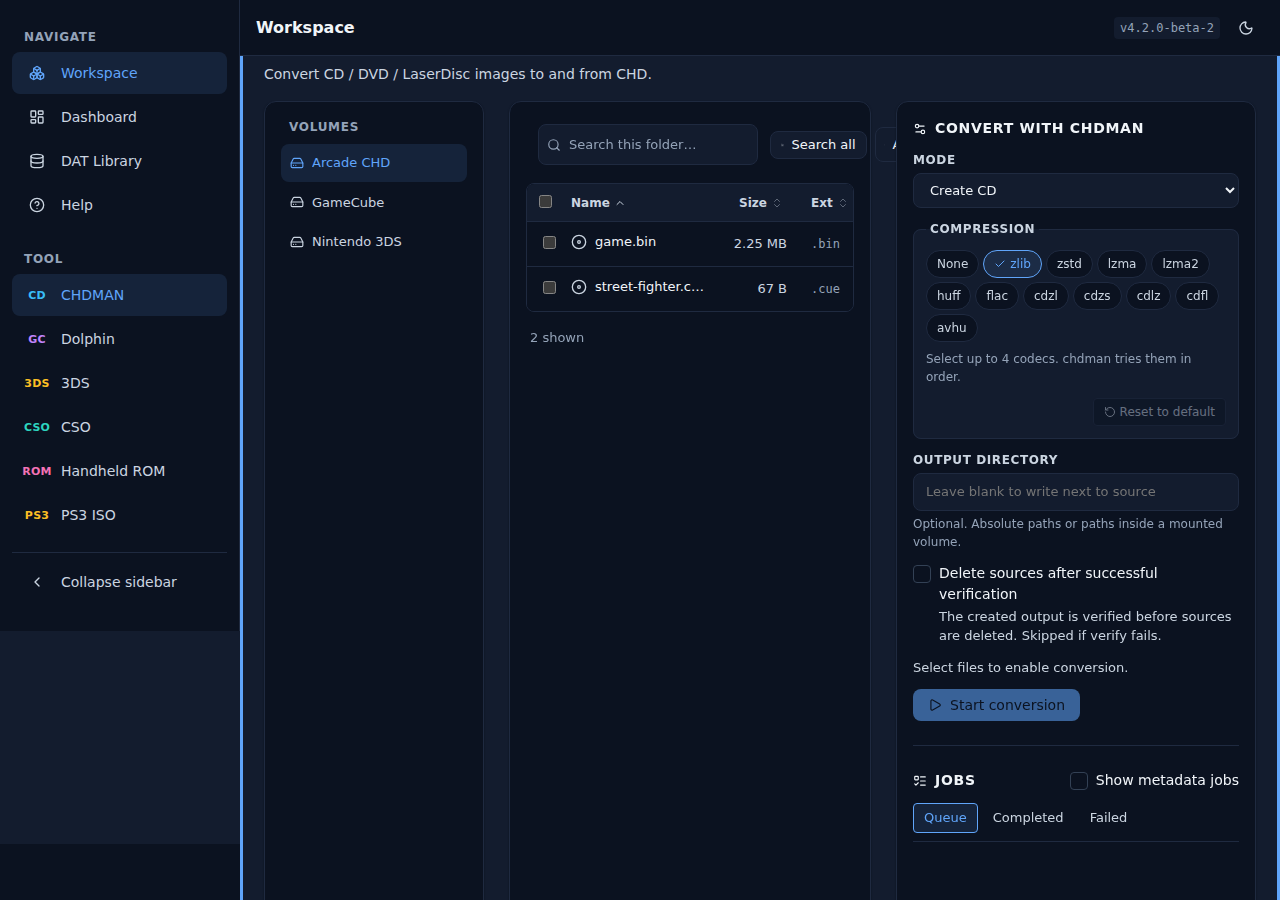
Task: Open DAT Library page
Action: click(120, 161)
